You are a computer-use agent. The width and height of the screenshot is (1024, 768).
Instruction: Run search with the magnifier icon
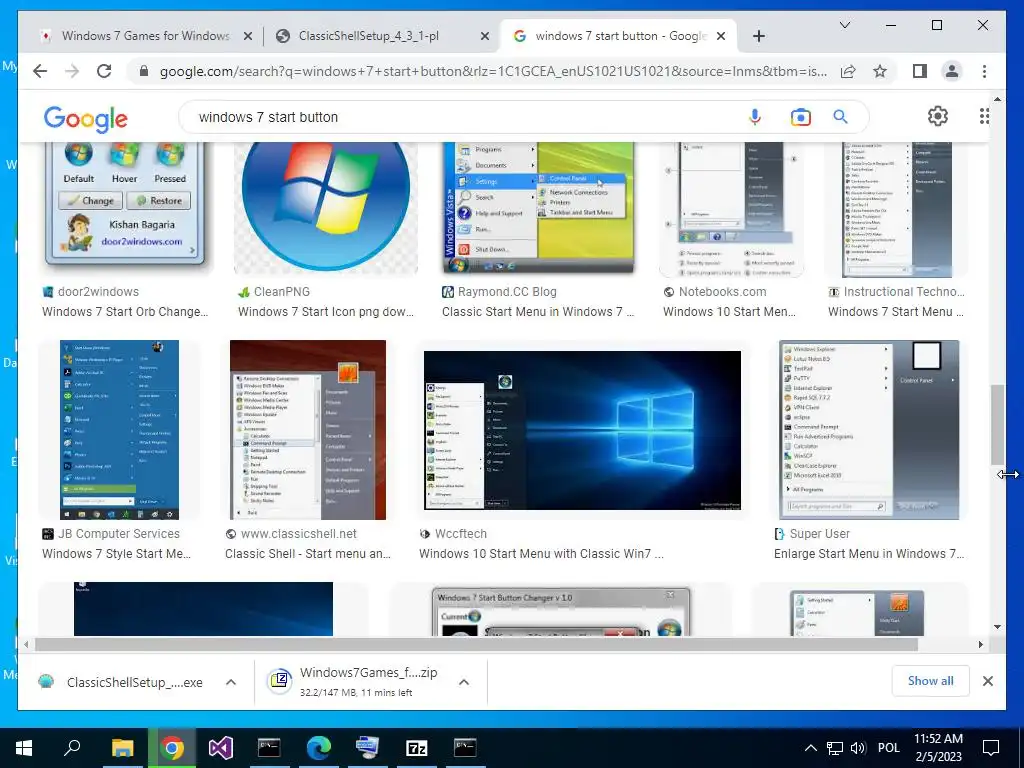point(840,117)
